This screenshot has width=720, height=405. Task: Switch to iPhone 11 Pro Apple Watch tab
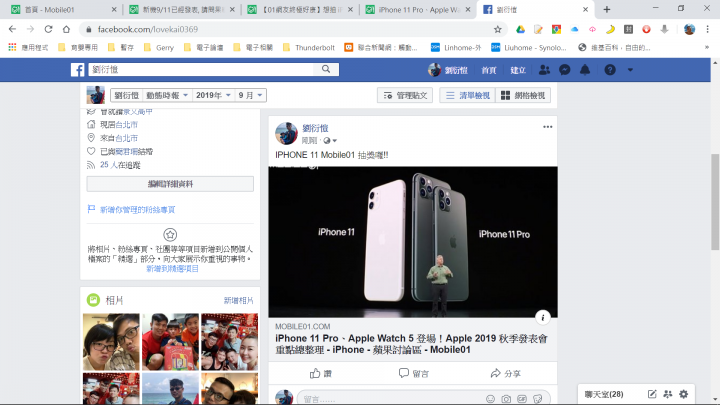point(418,9)
